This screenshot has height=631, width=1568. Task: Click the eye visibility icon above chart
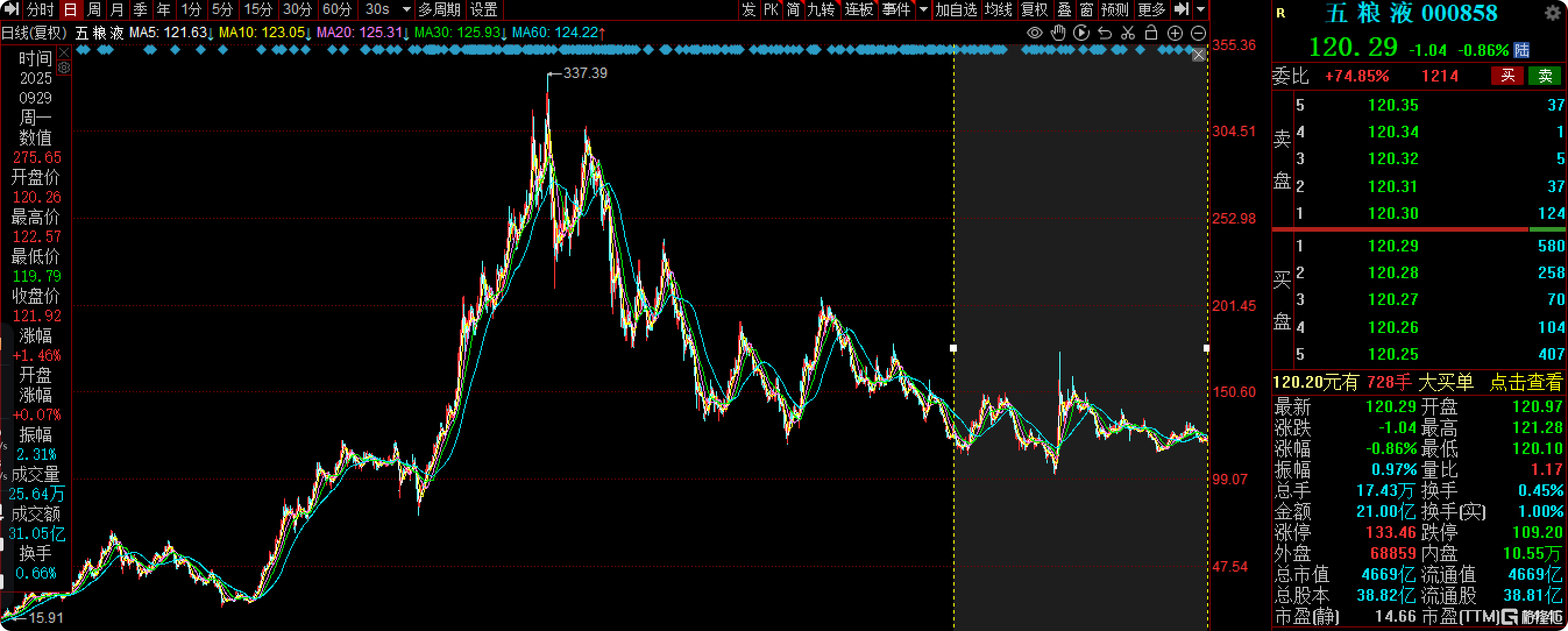[1034, 33]
